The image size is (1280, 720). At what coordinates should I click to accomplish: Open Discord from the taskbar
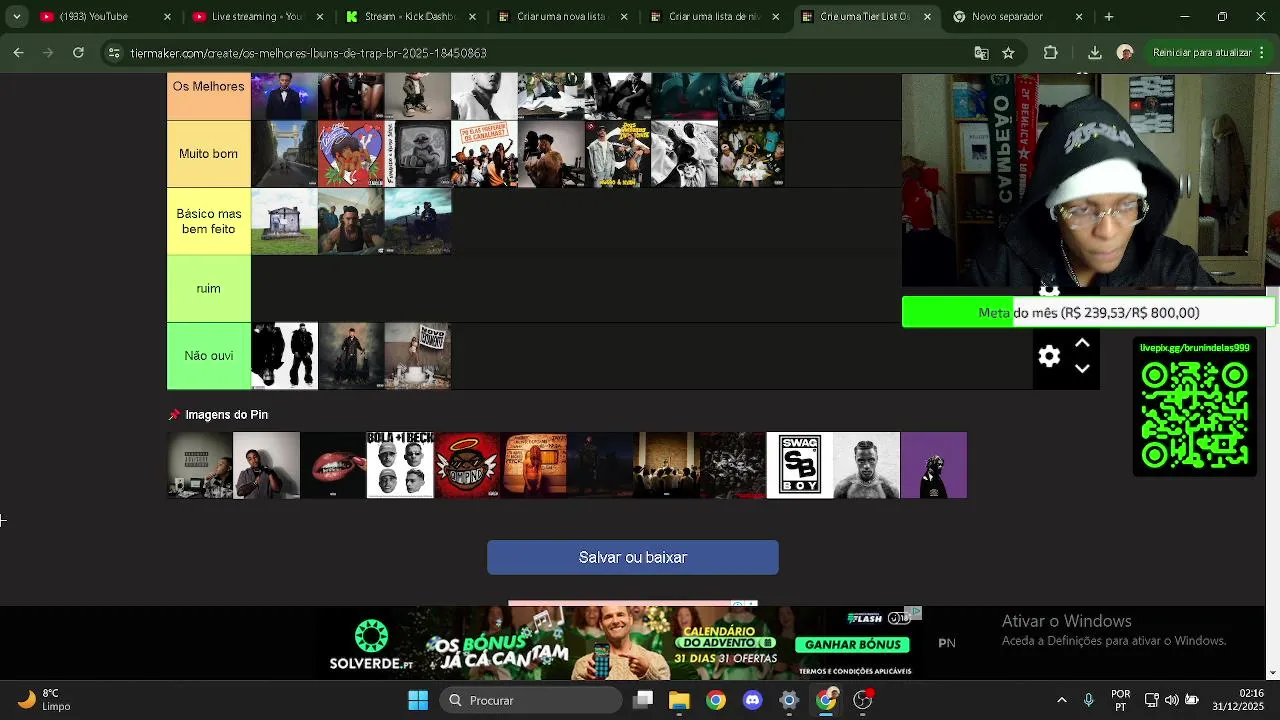[752, 700]
